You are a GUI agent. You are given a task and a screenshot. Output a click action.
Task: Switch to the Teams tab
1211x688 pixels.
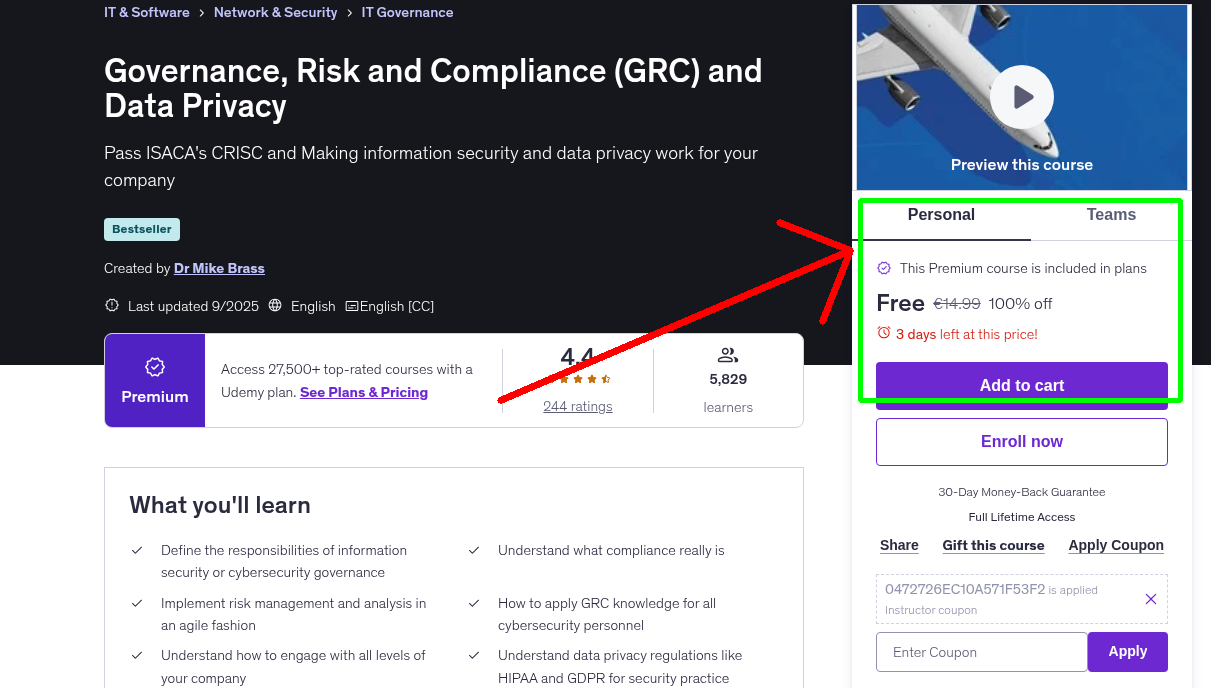click(1111, 214)
